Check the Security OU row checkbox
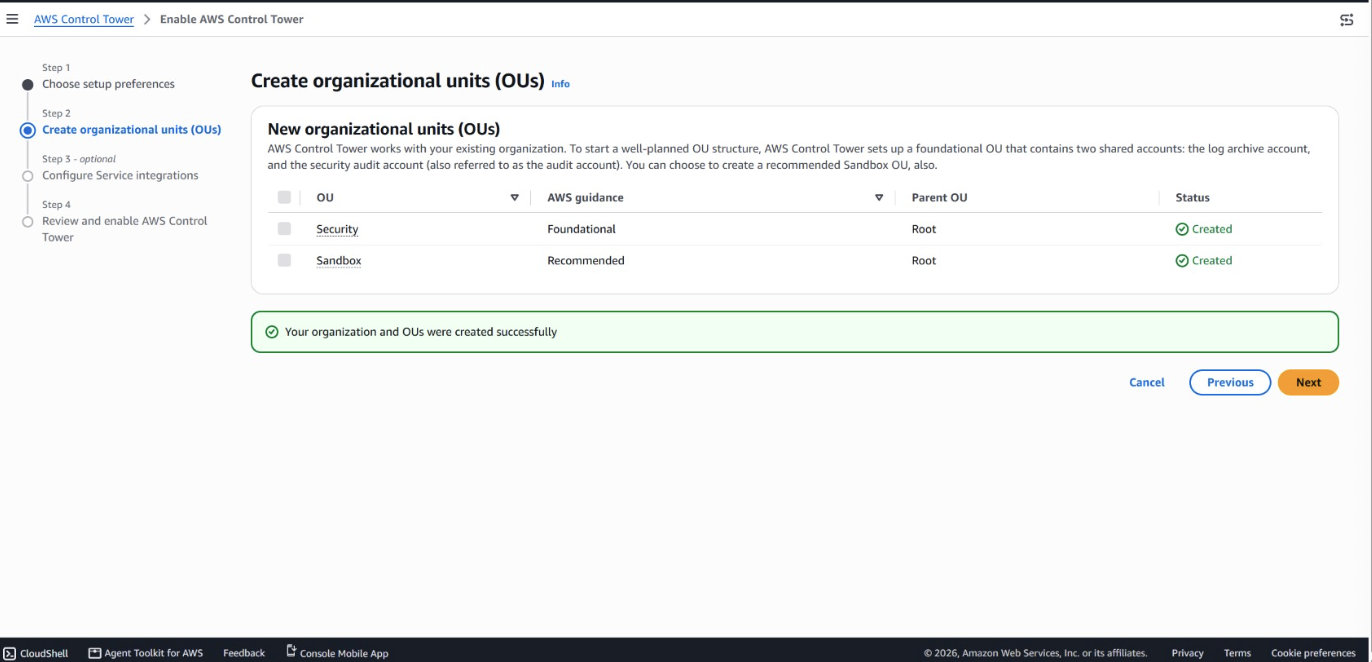The image size is (1372, 662). pyautogui.click(x=284, y=229)
